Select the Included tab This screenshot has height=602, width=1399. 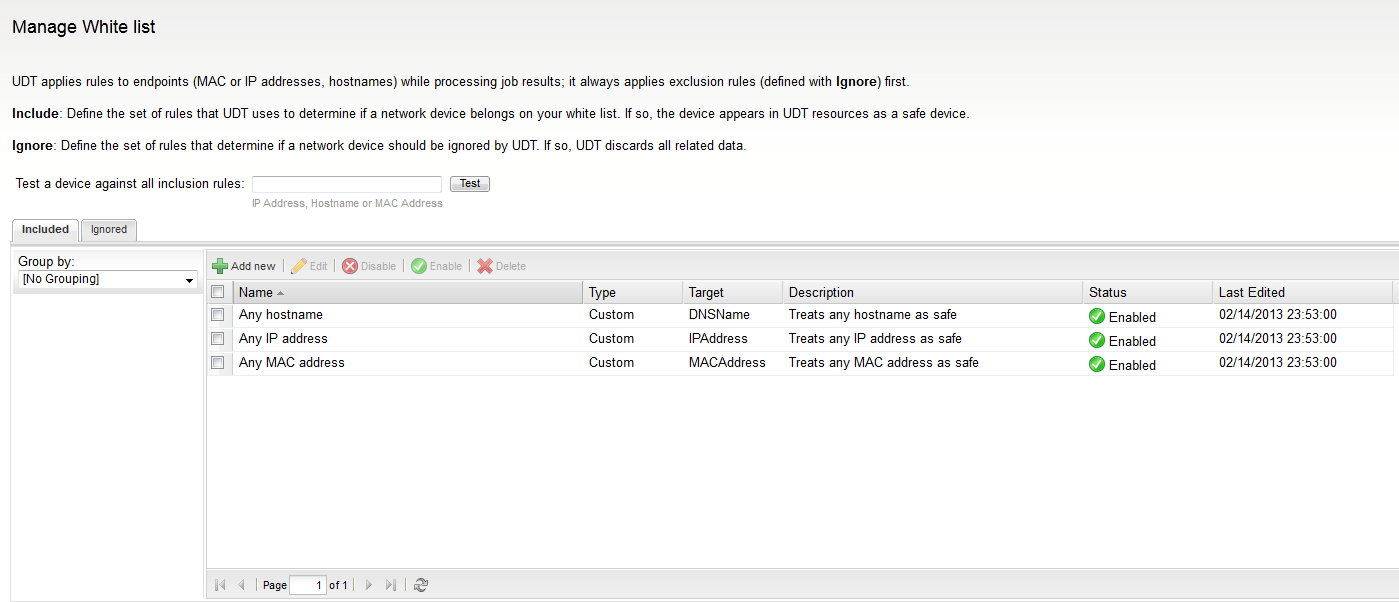(x=44, y=230)
